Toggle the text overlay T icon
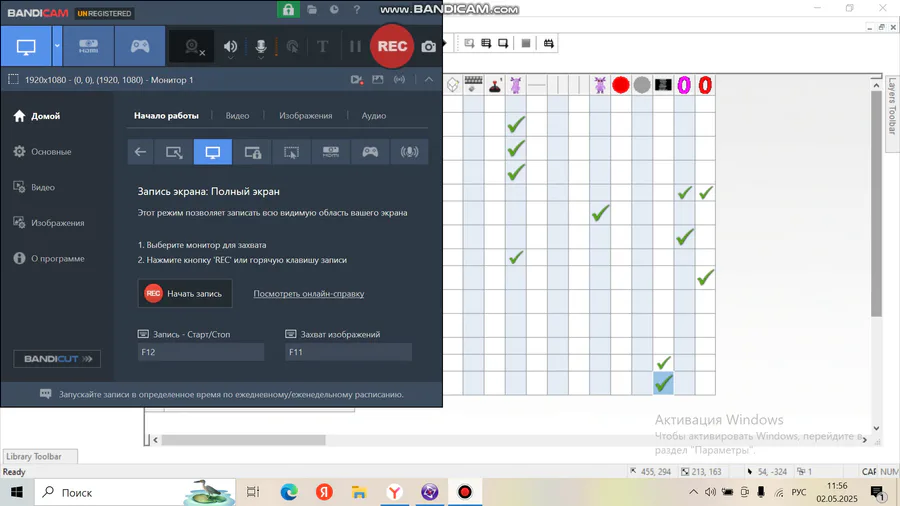900x506 pixels. click(323, 46)
